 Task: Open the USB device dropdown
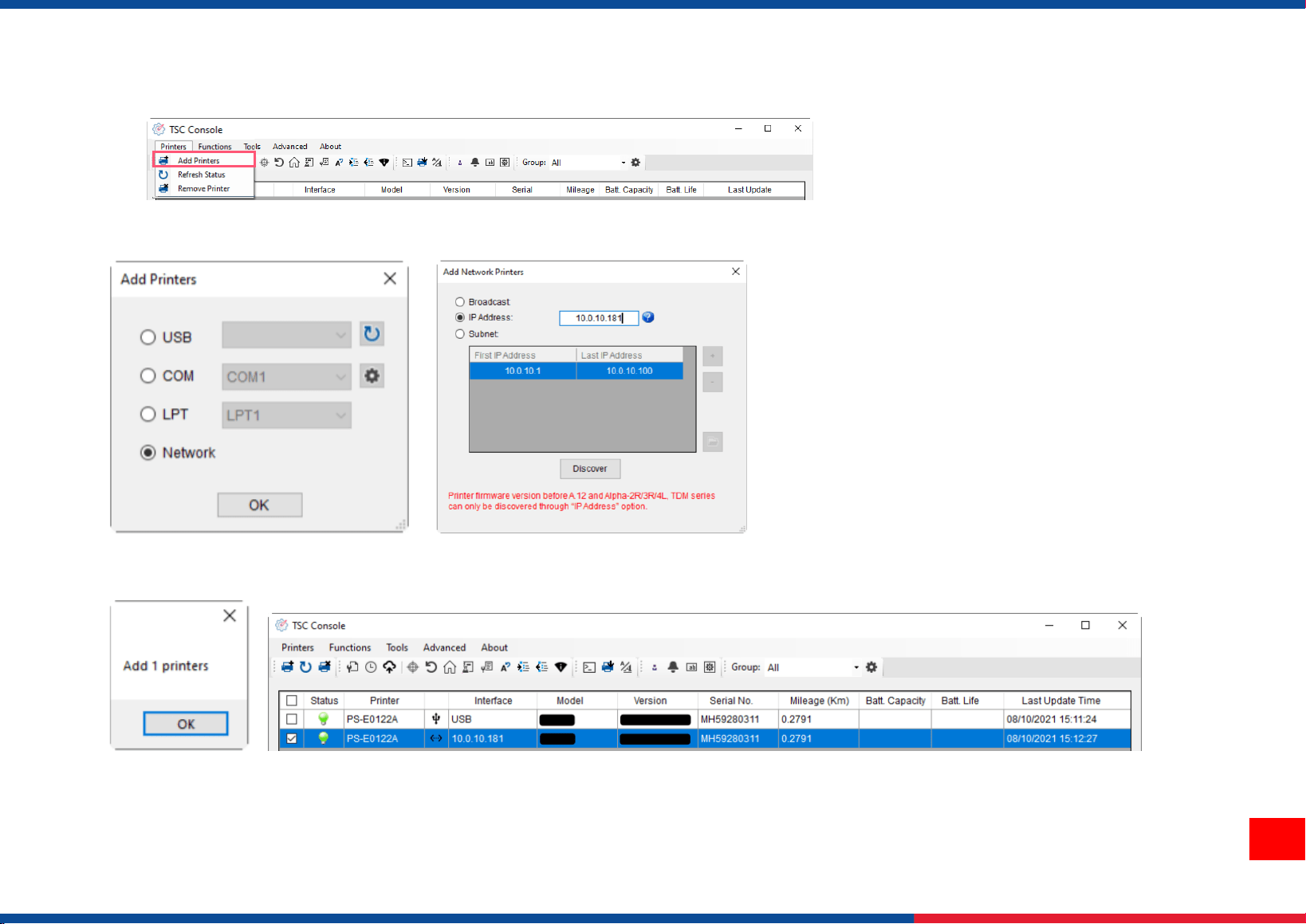[x=287, y=335]
